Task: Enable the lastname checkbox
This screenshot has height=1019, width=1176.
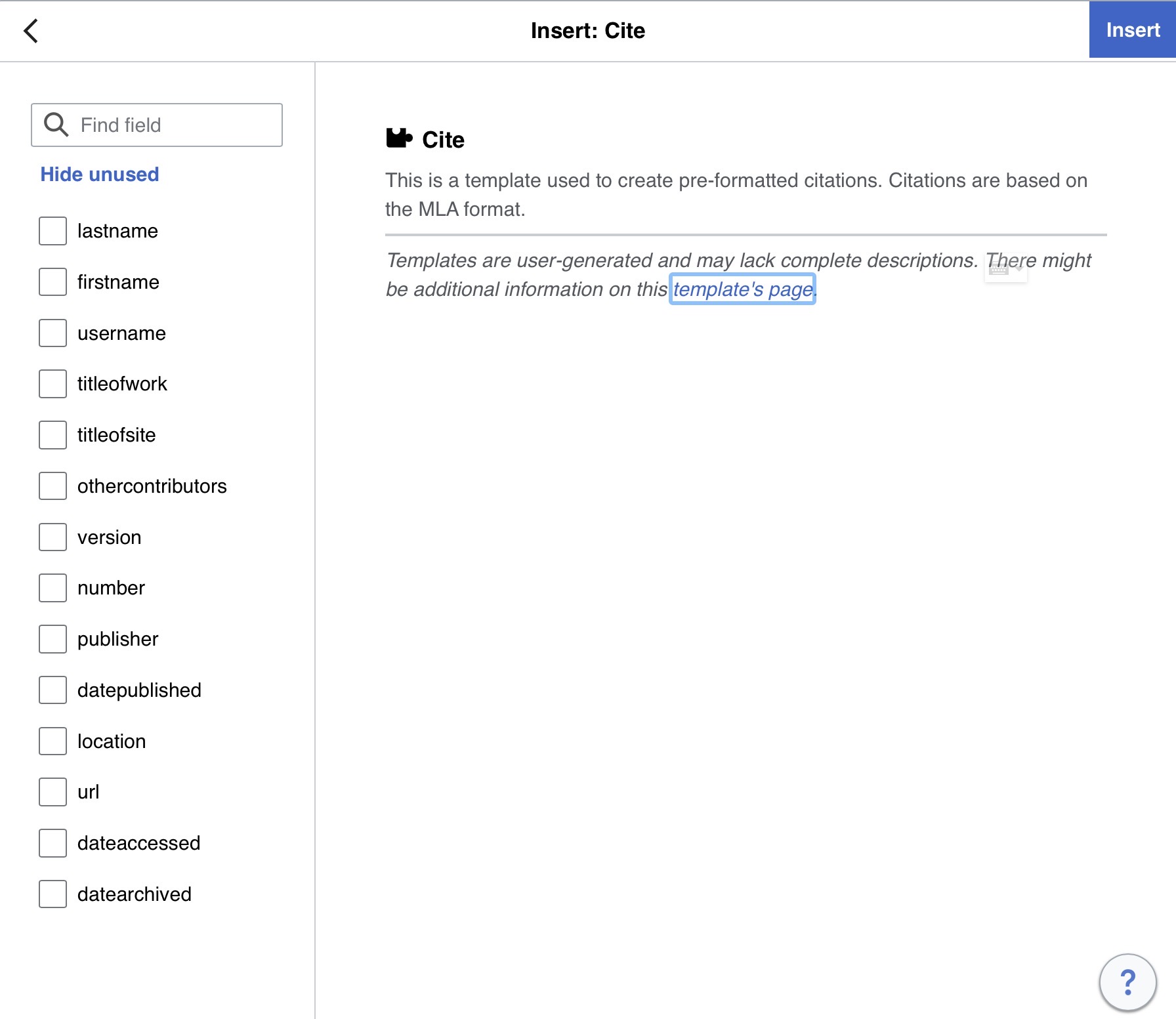Action: click(52, 231)
